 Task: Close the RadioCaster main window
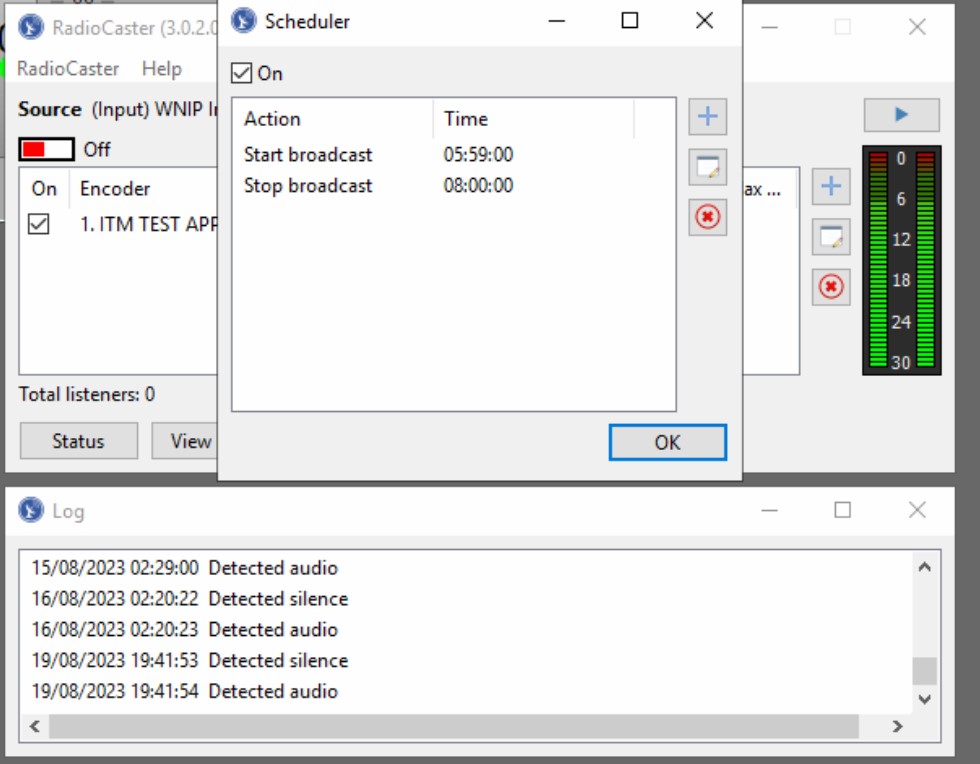point(917,27)
